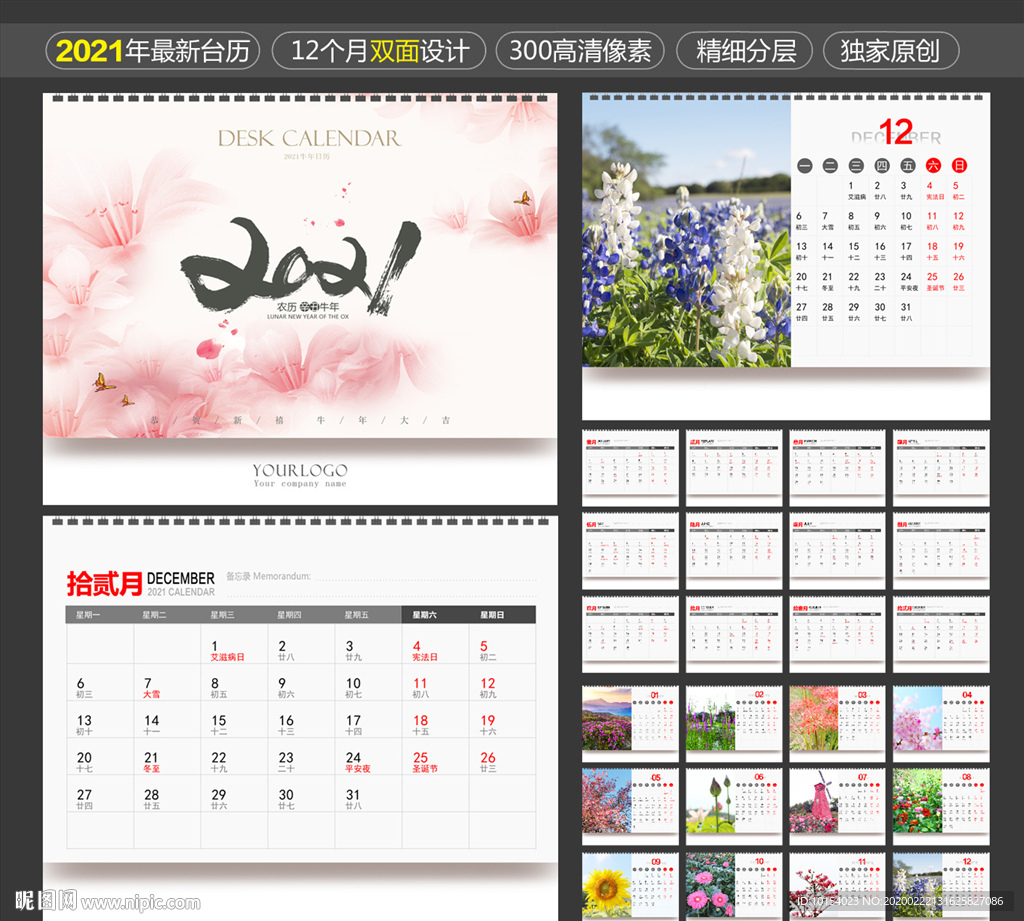Click the '2021 CALENDAR' subtitle

(181, 592)
